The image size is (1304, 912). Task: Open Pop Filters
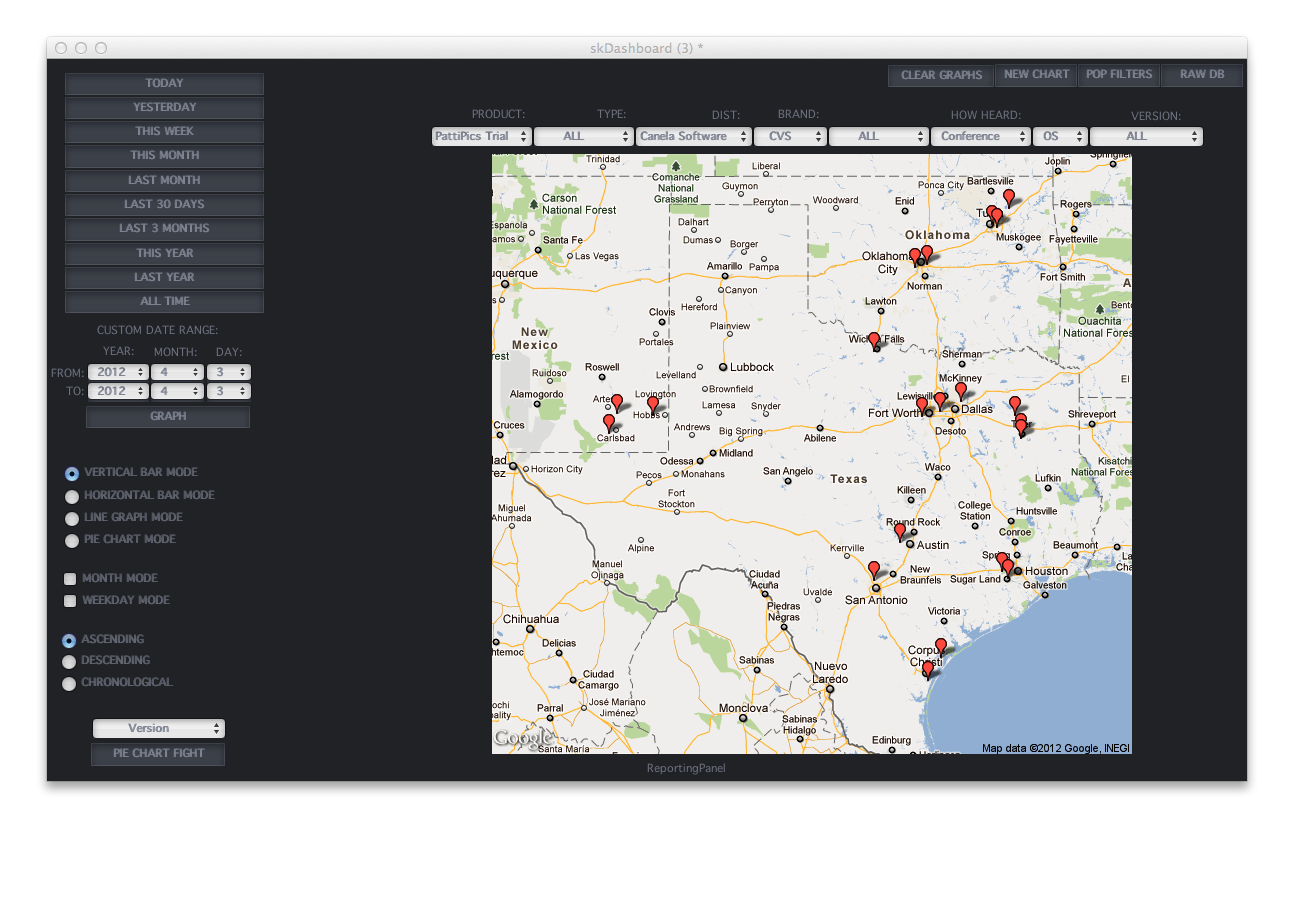[x=1120, y=75]
